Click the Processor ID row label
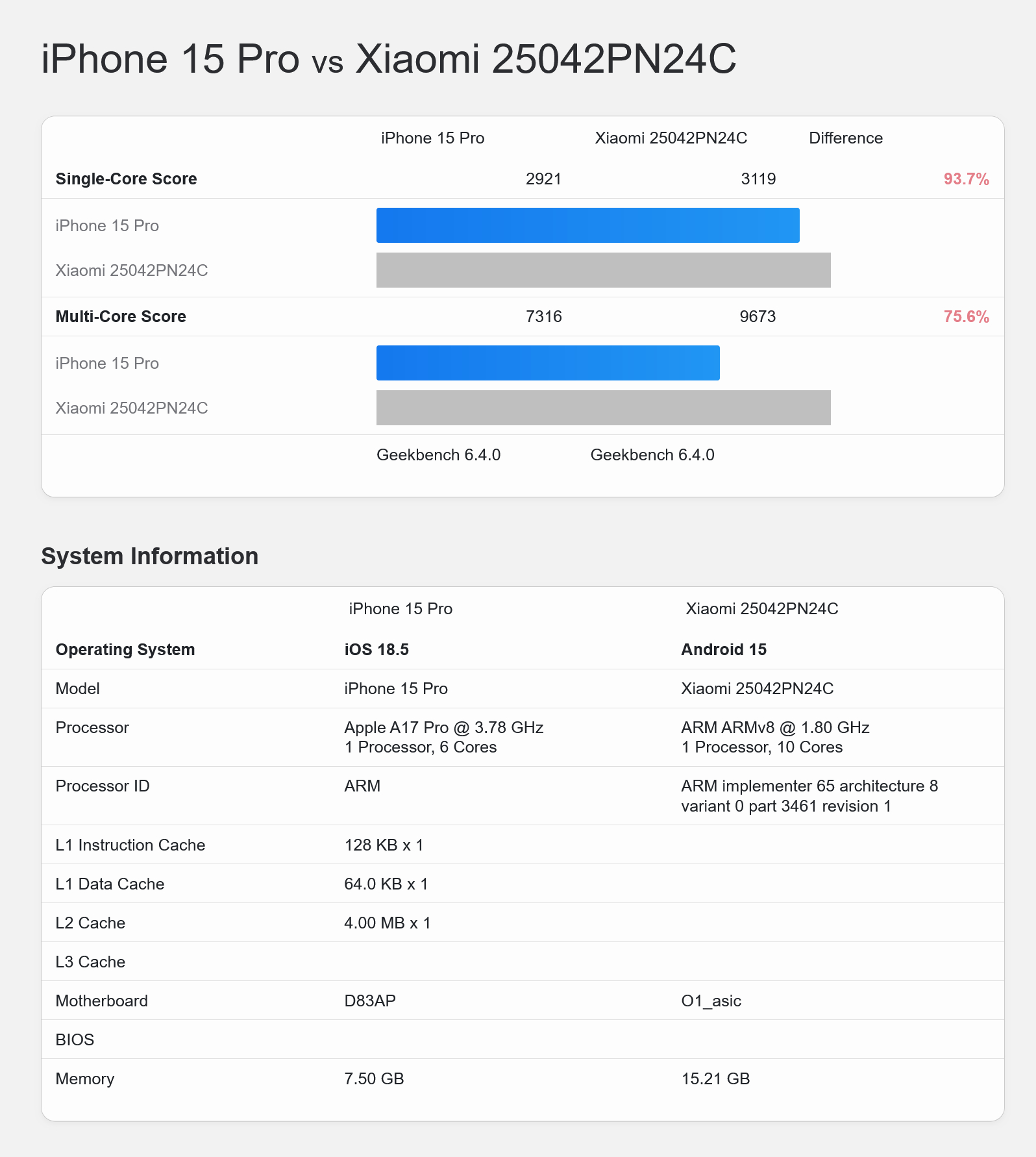Screen dimensions: 1036x1157 [103, 786]
